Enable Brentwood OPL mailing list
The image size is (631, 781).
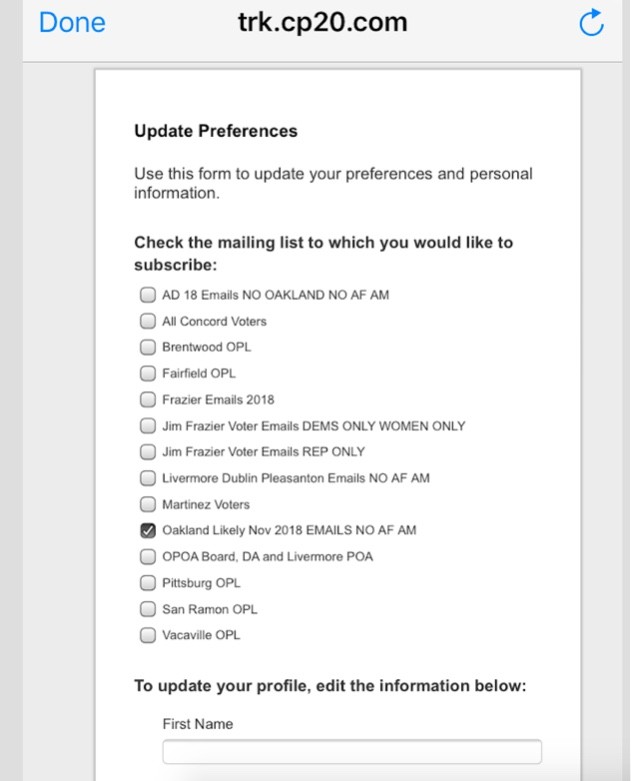pyautogui.click(x=147, y=347)
